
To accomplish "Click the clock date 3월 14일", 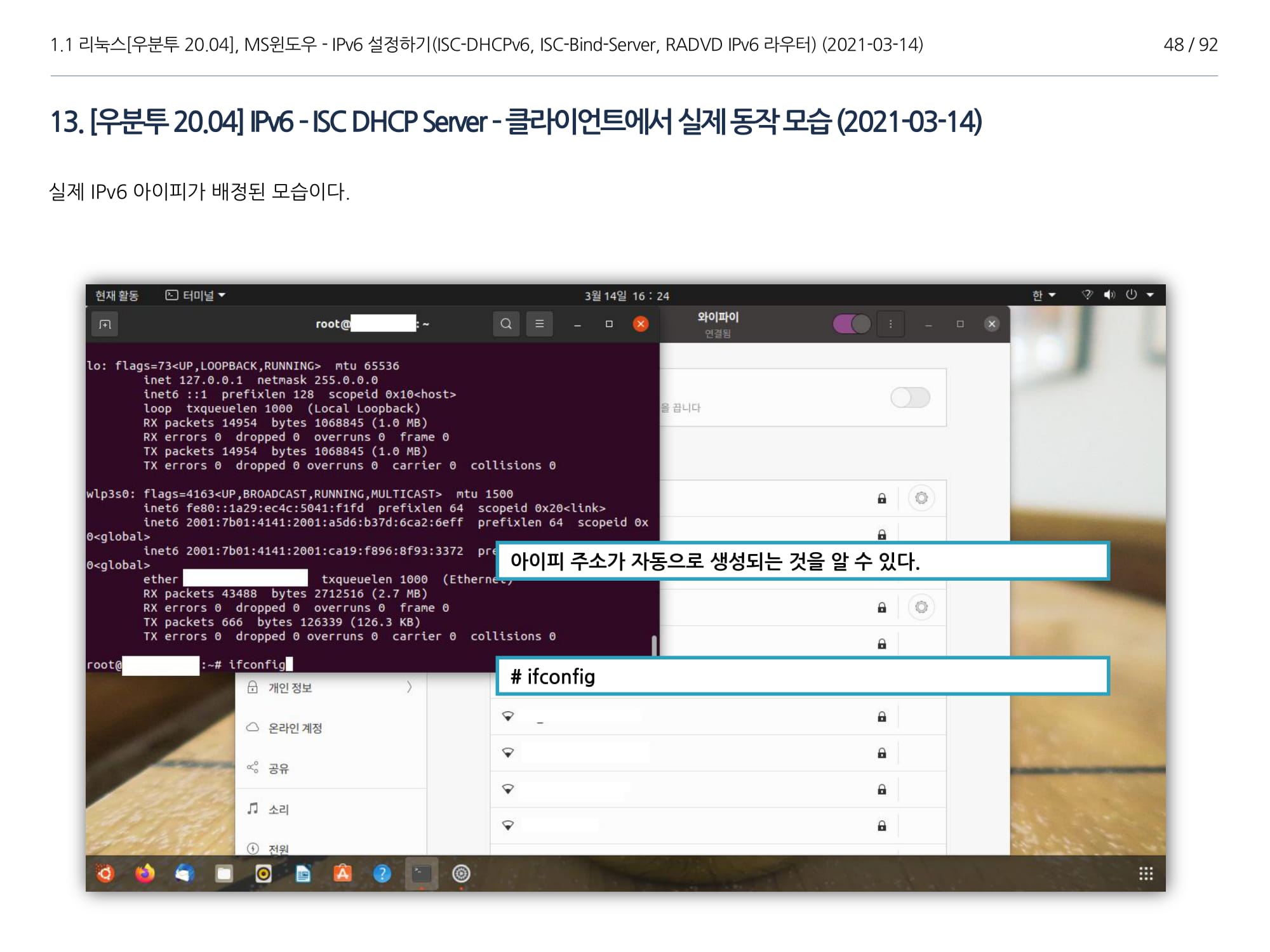I will tap(626, 296).
